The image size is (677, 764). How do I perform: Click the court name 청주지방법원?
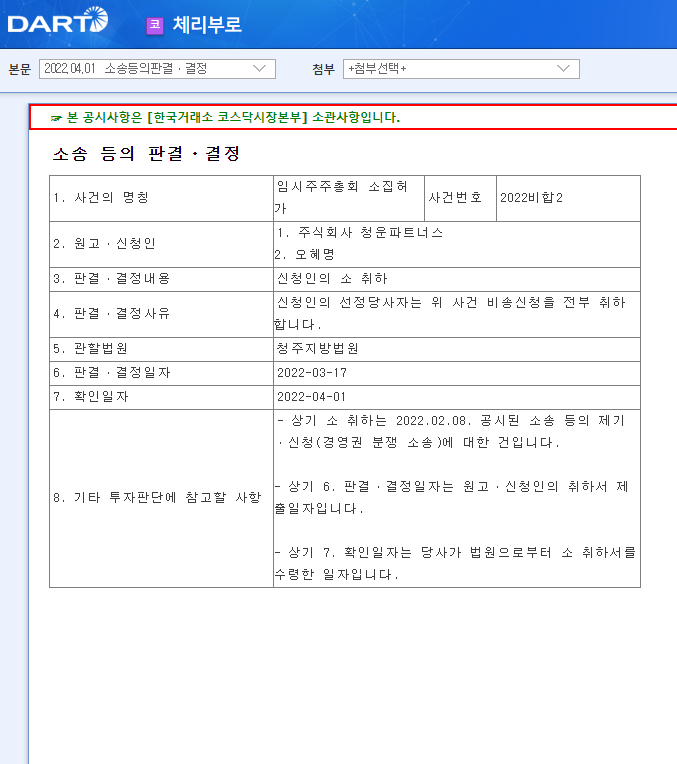tap(318, 348)
